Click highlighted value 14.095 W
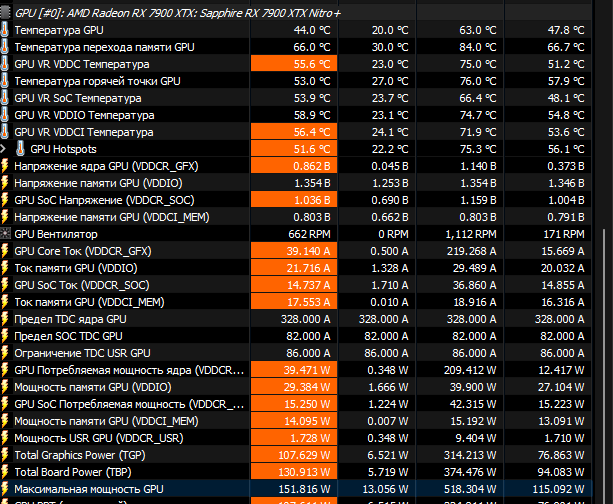 click(x=294, y=421)
